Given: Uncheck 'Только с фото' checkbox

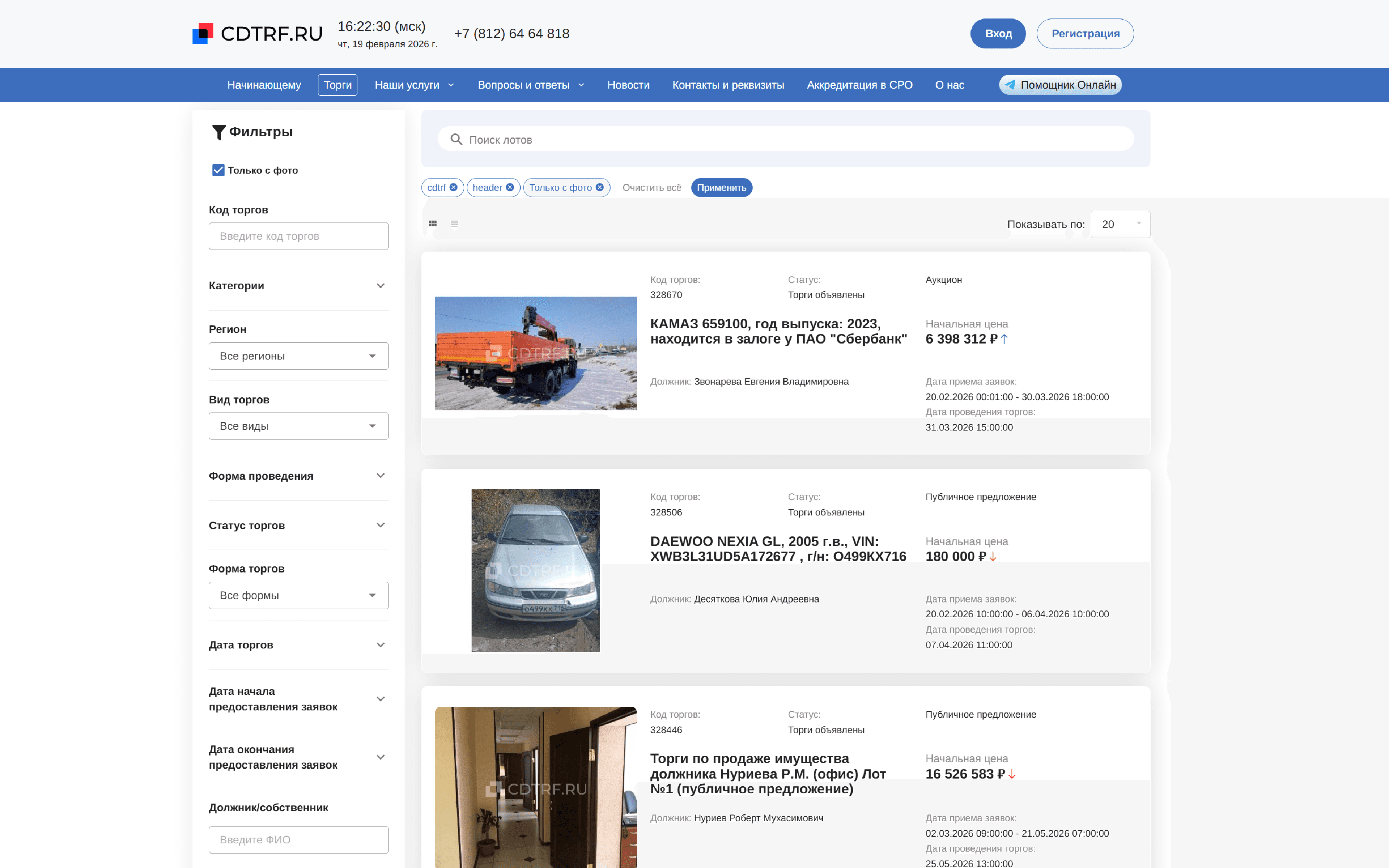Looking at the screenshot, I should [x=218, y=170].
